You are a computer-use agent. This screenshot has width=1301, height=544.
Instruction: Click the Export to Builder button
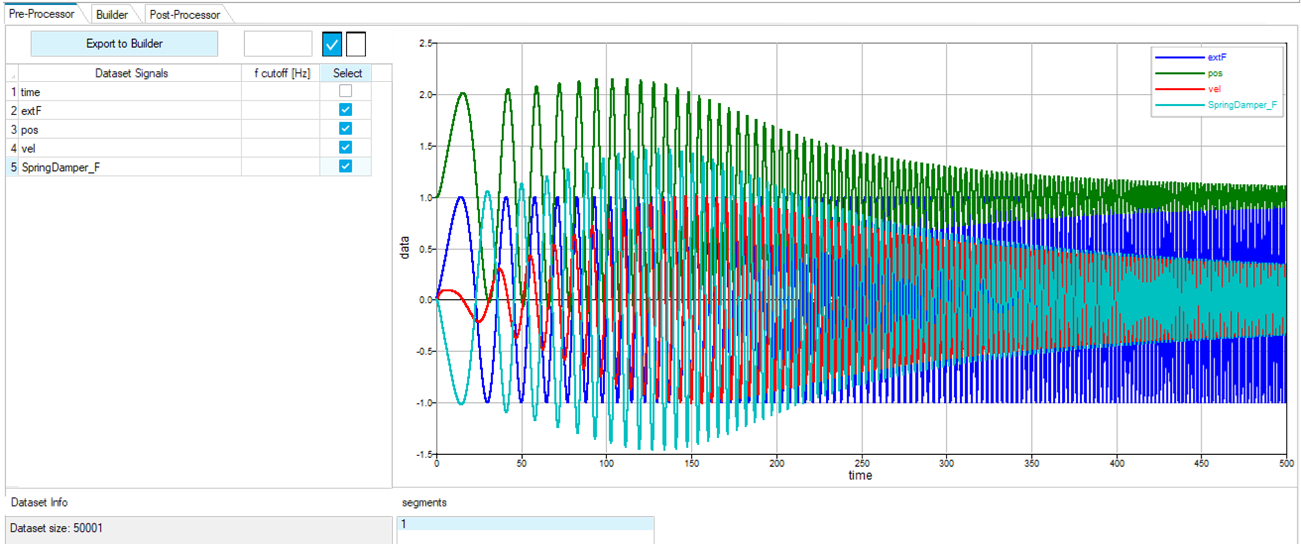[x=124, y=43]
